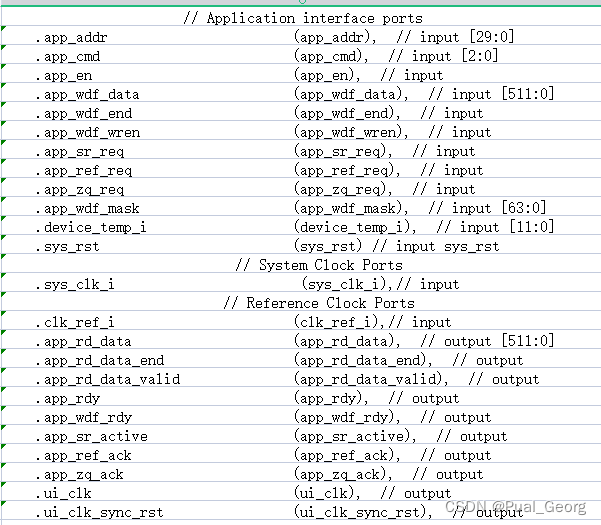Select '(device_temp_i), // input [11:0]' text
This screenshot has width=601, height=525.
424,227
